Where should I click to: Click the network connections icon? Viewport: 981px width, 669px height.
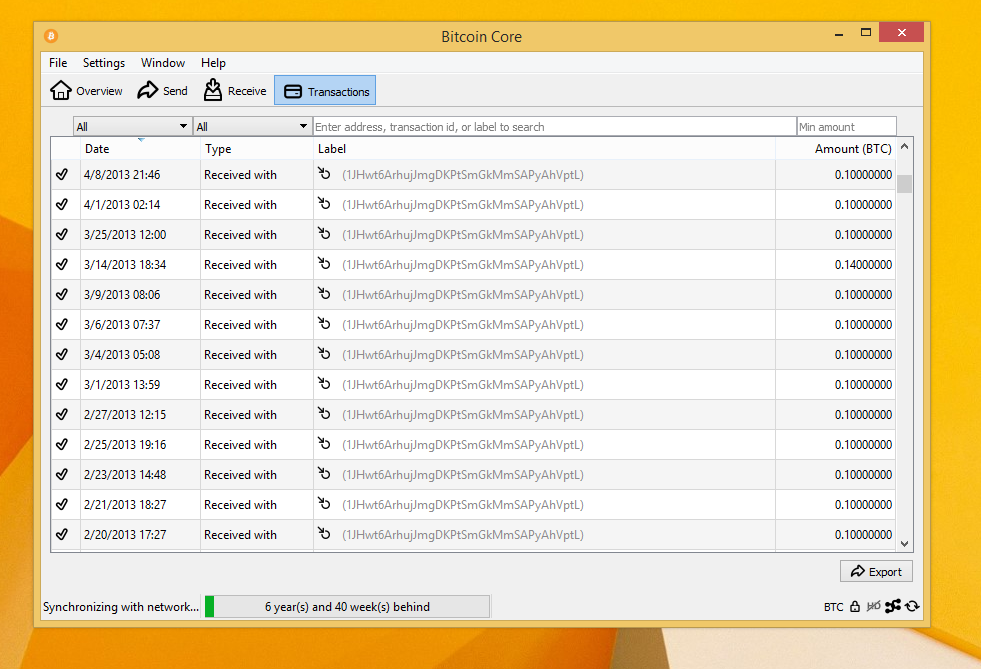[x=893, y=606]
